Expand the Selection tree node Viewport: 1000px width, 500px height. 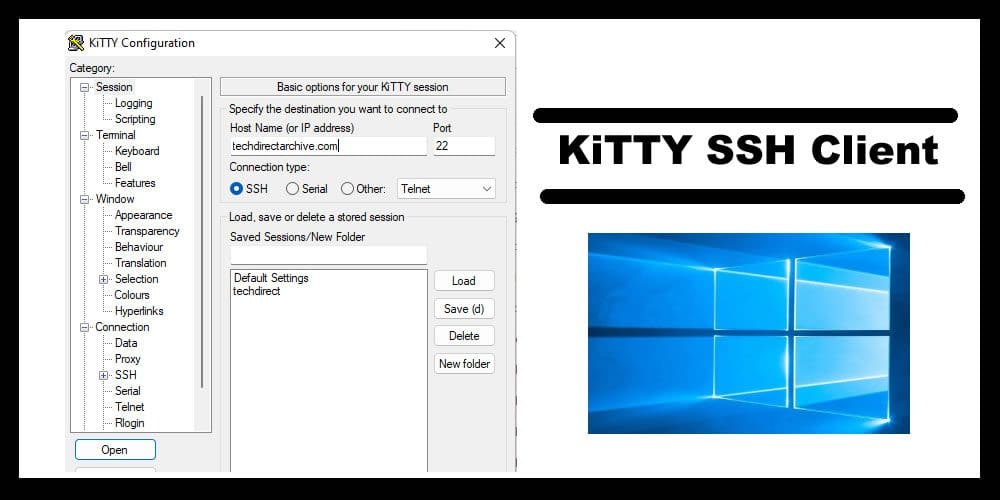click(104, 279)
